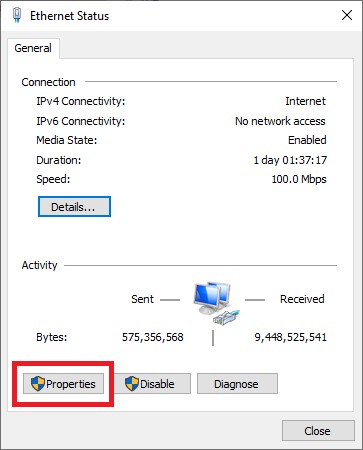Close the dialog with the X
Viewport: 363px width, 450px height.
pos(347,15)
